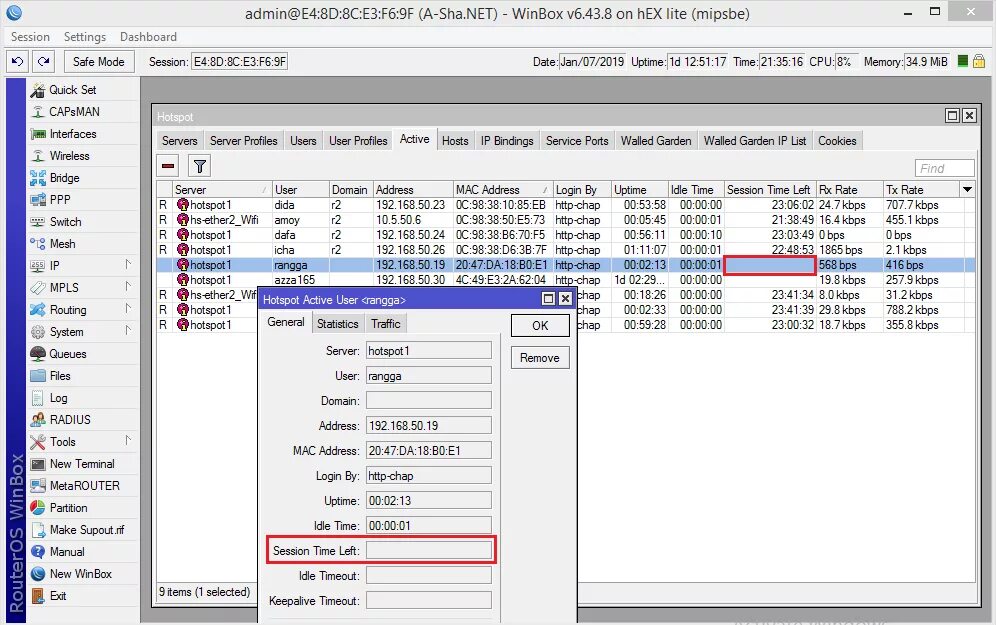Toggle Safe Mode
The height and width of the screenshot is (625, 996).
point(98,62)
